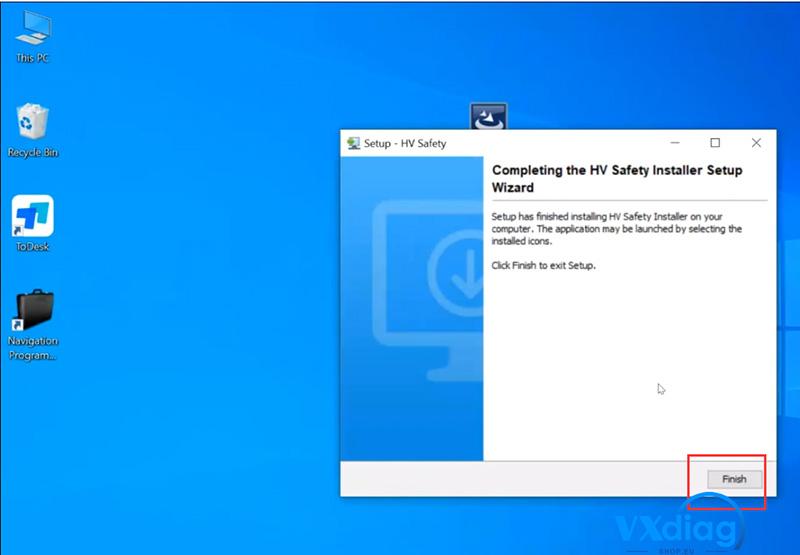
Task: Click the 'This PC' icon label
Action: pos(33,58)
